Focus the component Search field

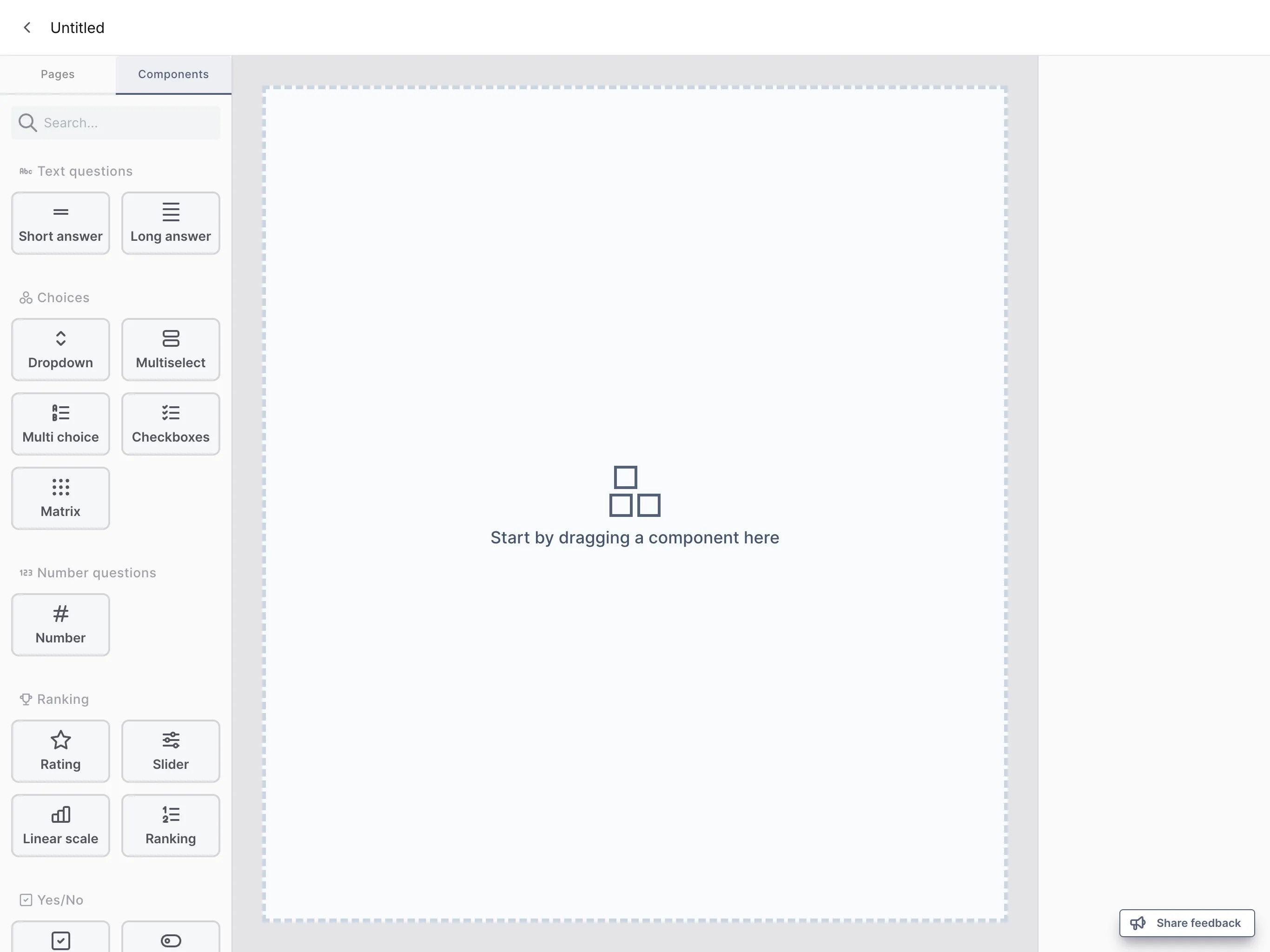point(116,123)
